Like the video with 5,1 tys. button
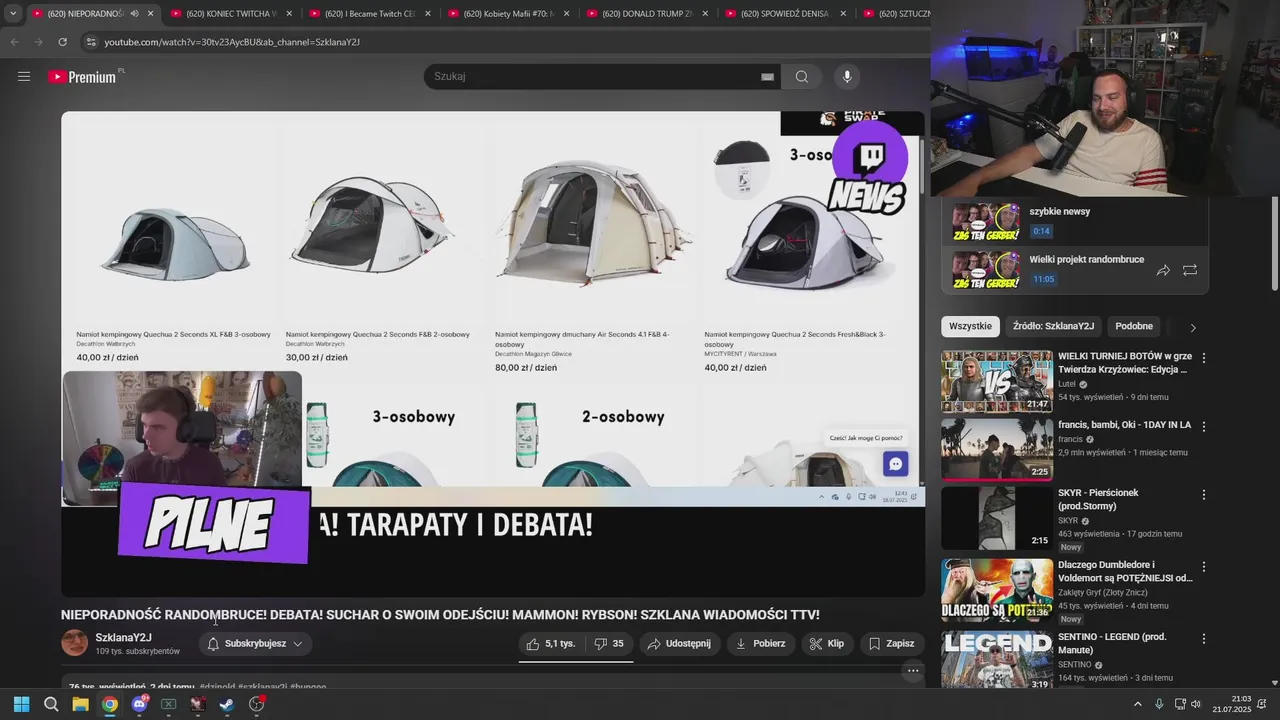Viewport: 1280px width, 720px height. [x=551, y=644]
